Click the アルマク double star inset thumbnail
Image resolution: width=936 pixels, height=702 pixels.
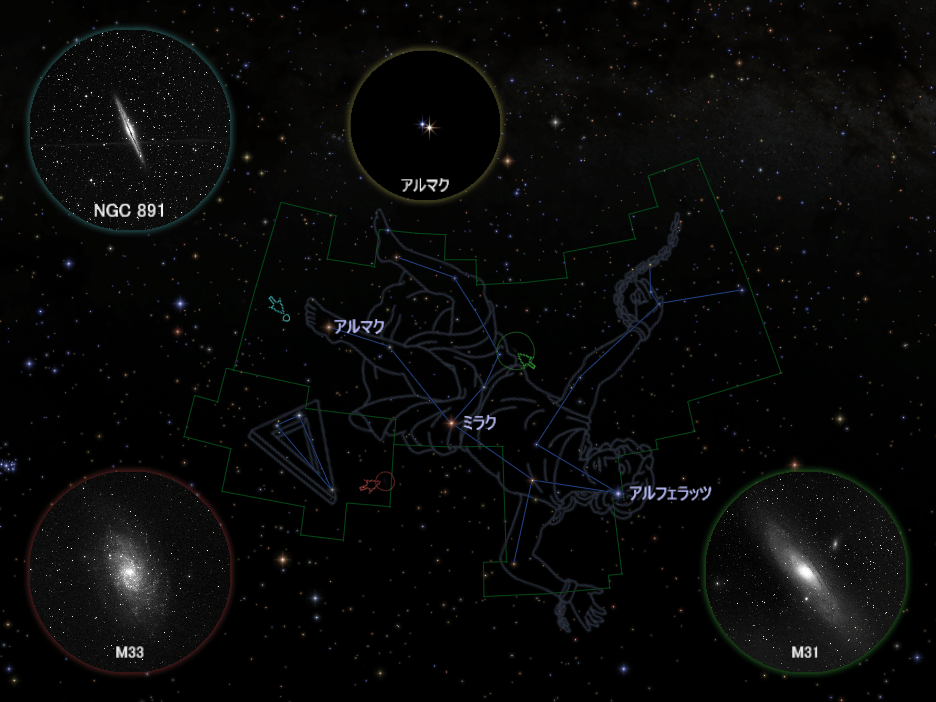(x=425, y=125)
